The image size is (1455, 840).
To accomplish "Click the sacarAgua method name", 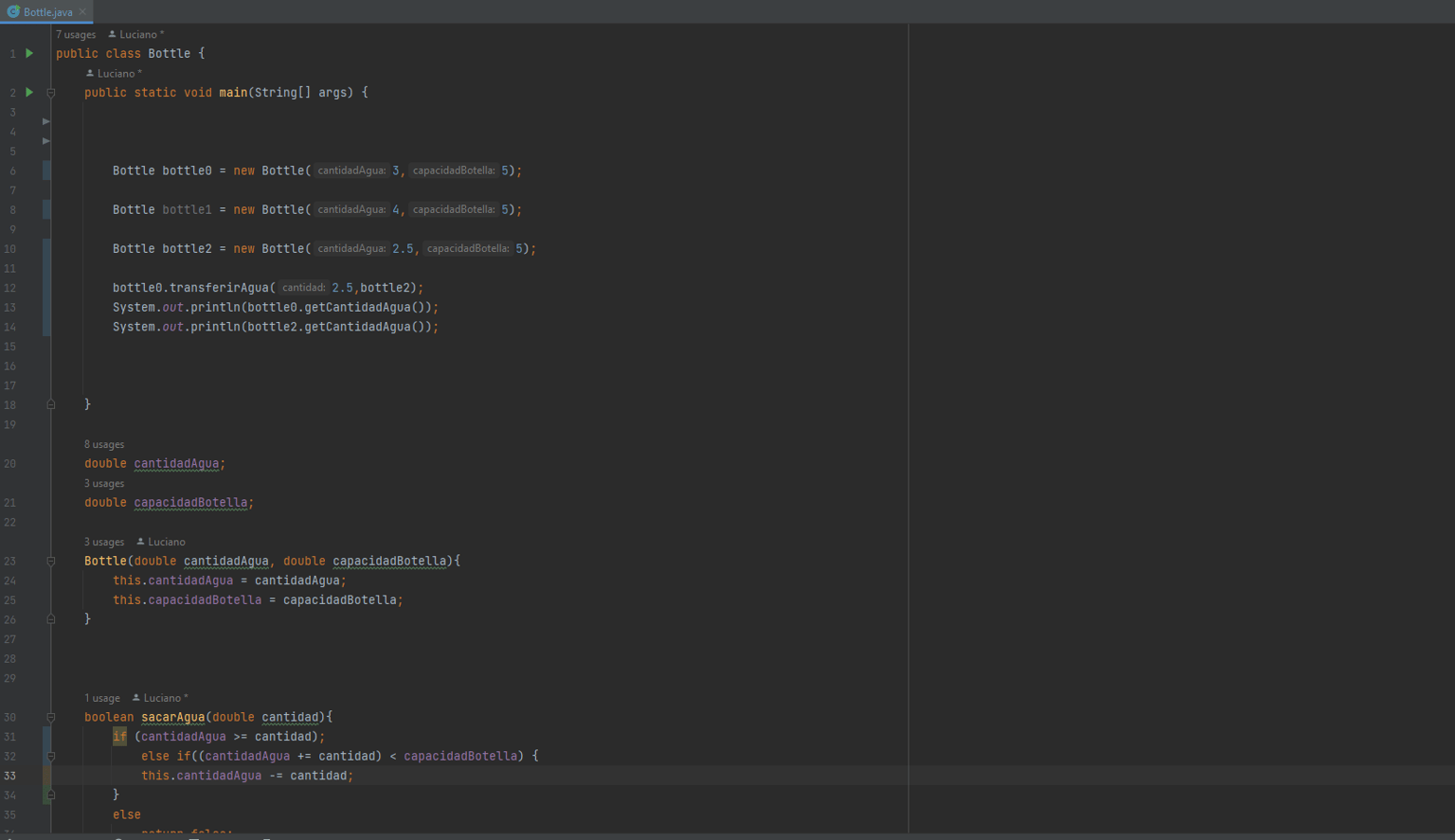I will 172,717.
